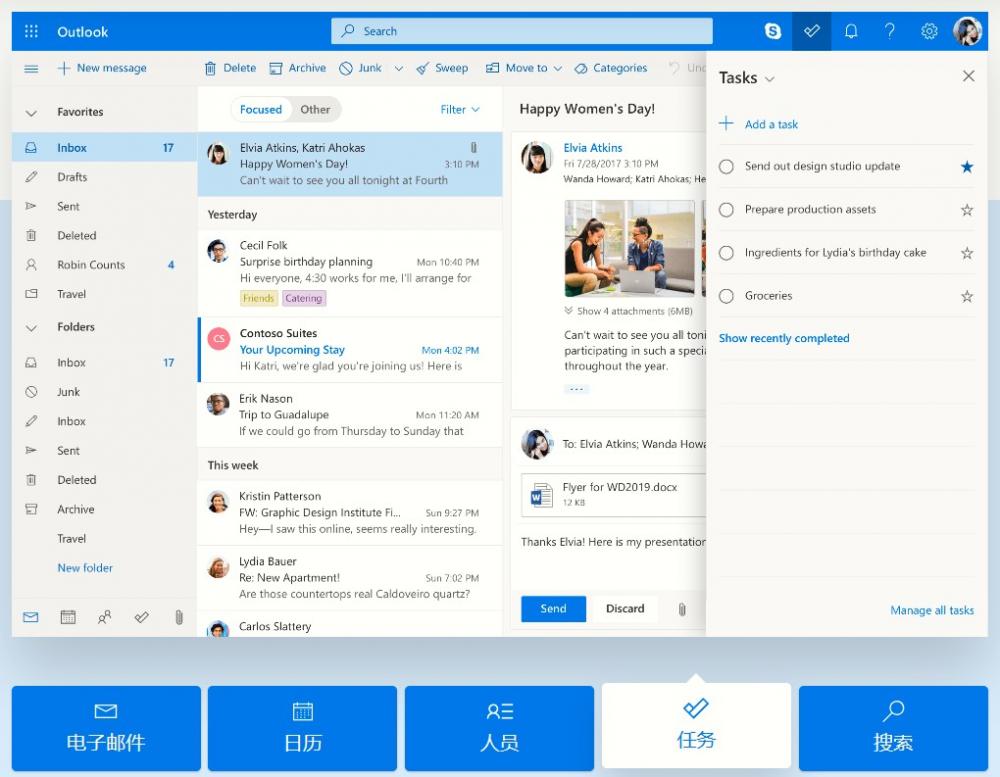Open the app launcher grid icon
This screenshot has height=777, width=1000.
[x=31, y=31]
